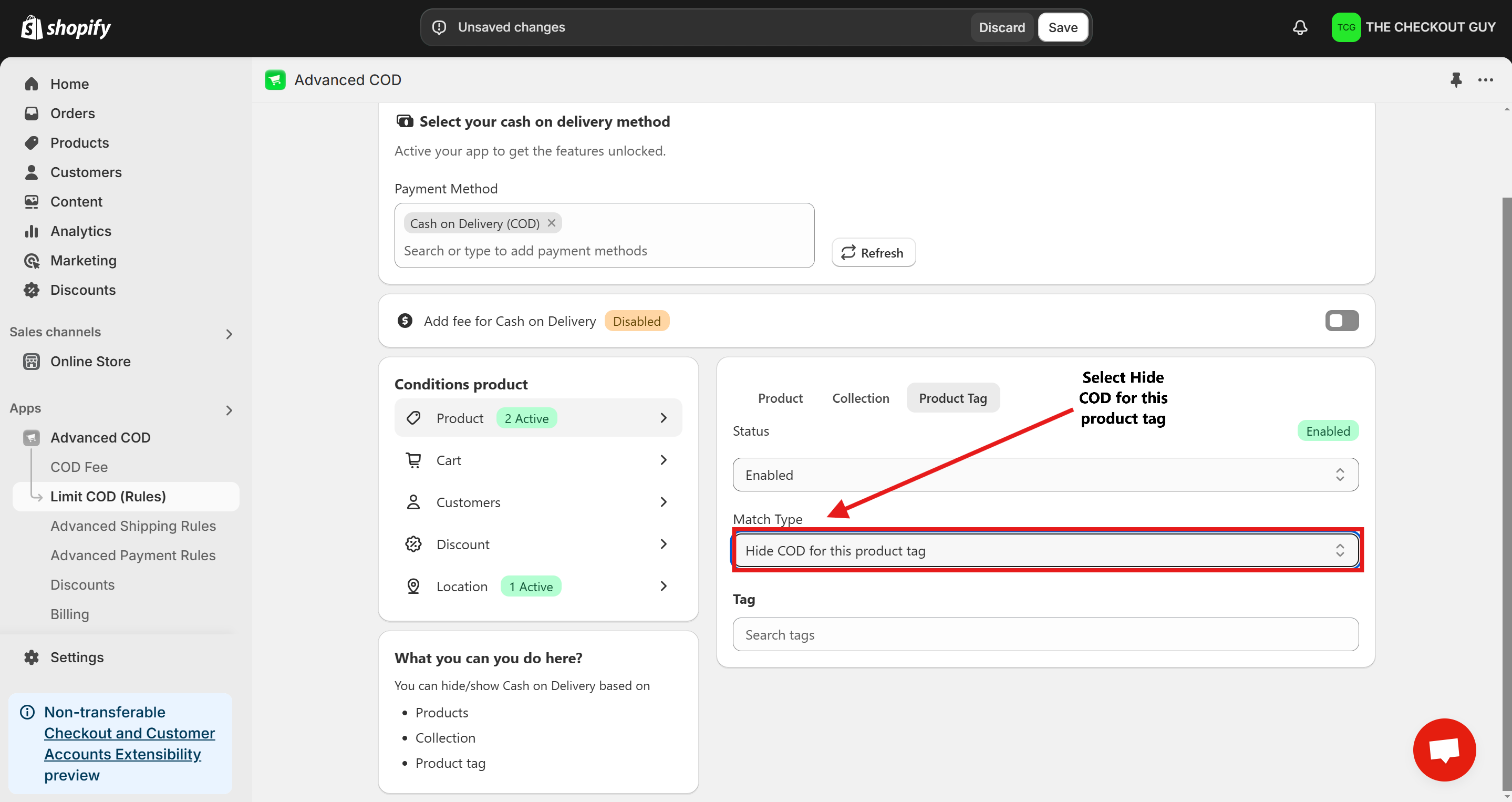Screen dimensions: 1512x802
Task: Remove Cash on Delivery (COD) tag
Action: click(551, 223)
